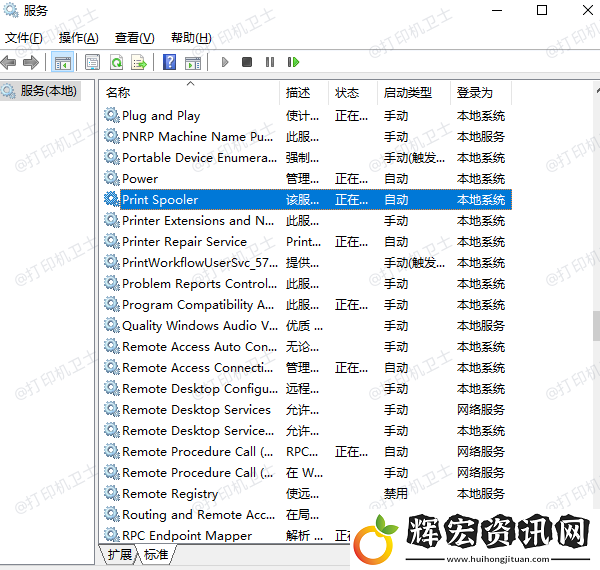
Task: Click 禁用 startup type of Remote Registry
Action: coord(396,493)
